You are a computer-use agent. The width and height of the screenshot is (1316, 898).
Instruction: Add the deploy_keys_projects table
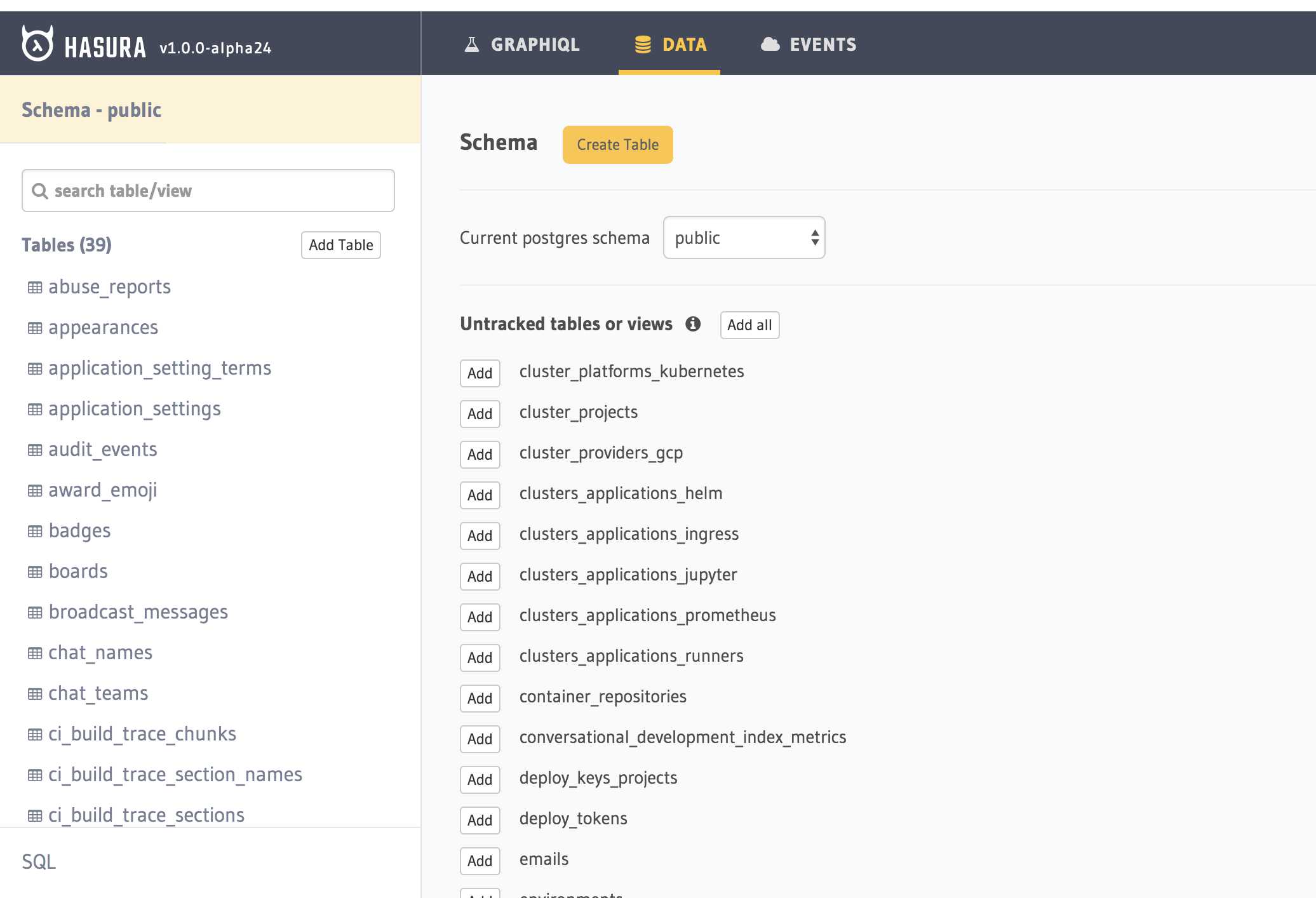[480, 780]
